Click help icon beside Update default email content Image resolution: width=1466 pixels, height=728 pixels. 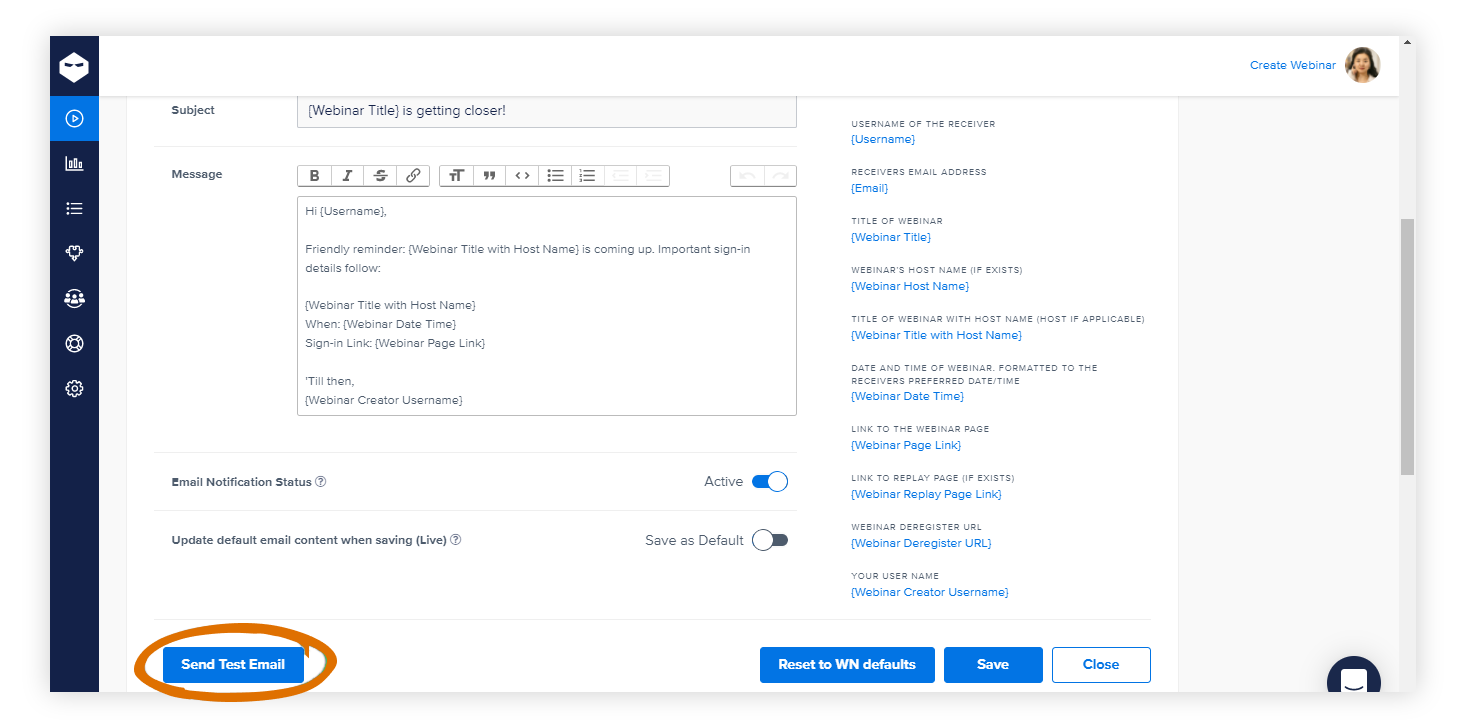point(455,540)
